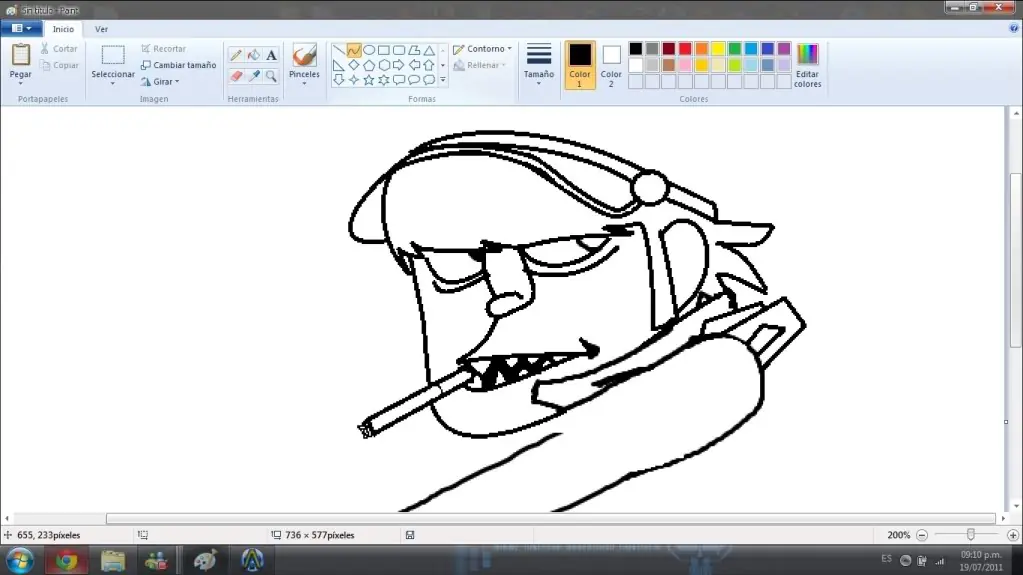Image resolution: width=1023 pixels, height=575 pixels.
Task: Switch to the Inicio ribbon tab
Action: [63, 29]
